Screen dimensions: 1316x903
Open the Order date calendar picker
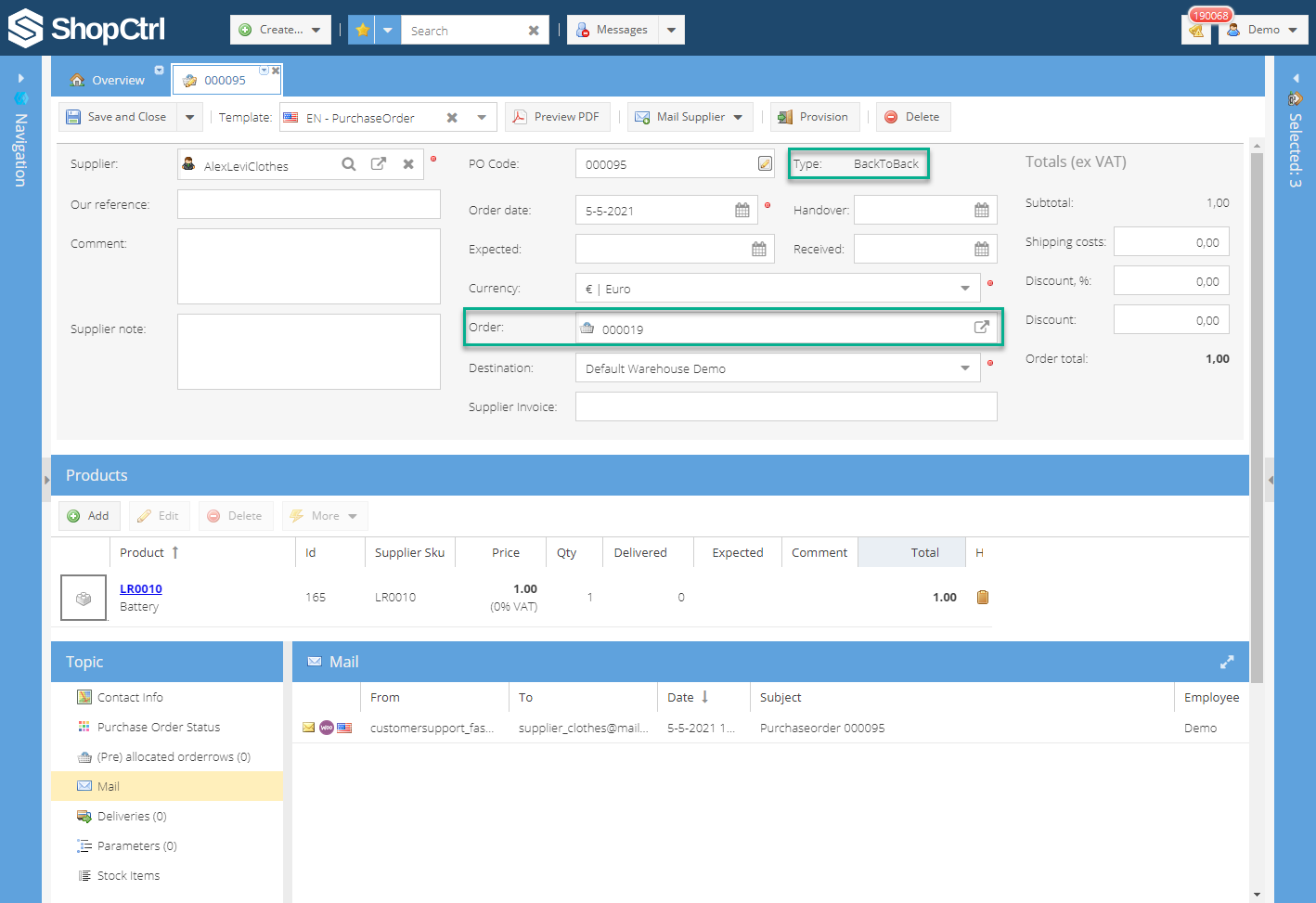(742, 211)
